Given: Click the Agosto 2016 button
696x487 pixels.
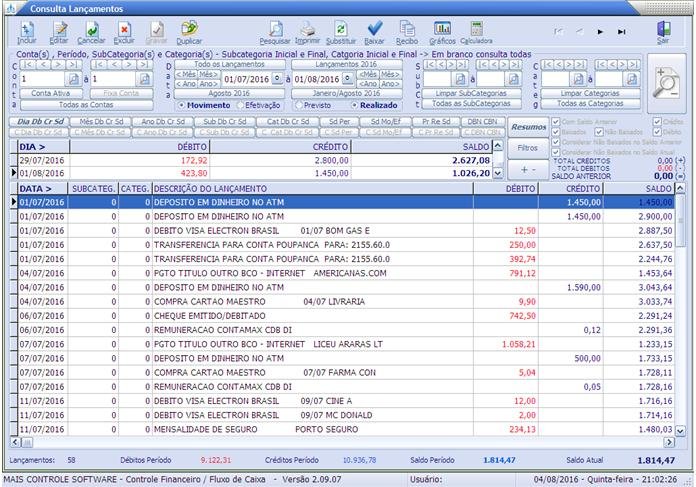Looking at the screenshot, I should click(x=229, y=93).
